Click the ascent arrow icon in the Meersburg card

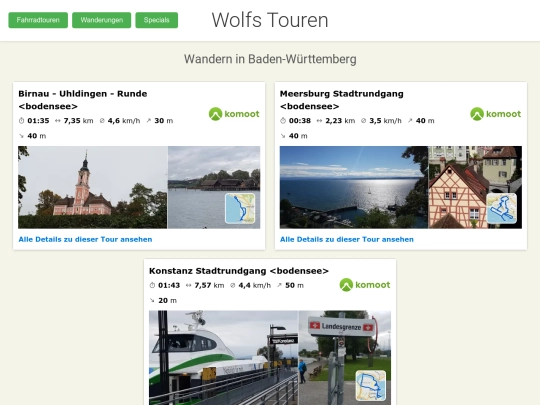(410, 121)
